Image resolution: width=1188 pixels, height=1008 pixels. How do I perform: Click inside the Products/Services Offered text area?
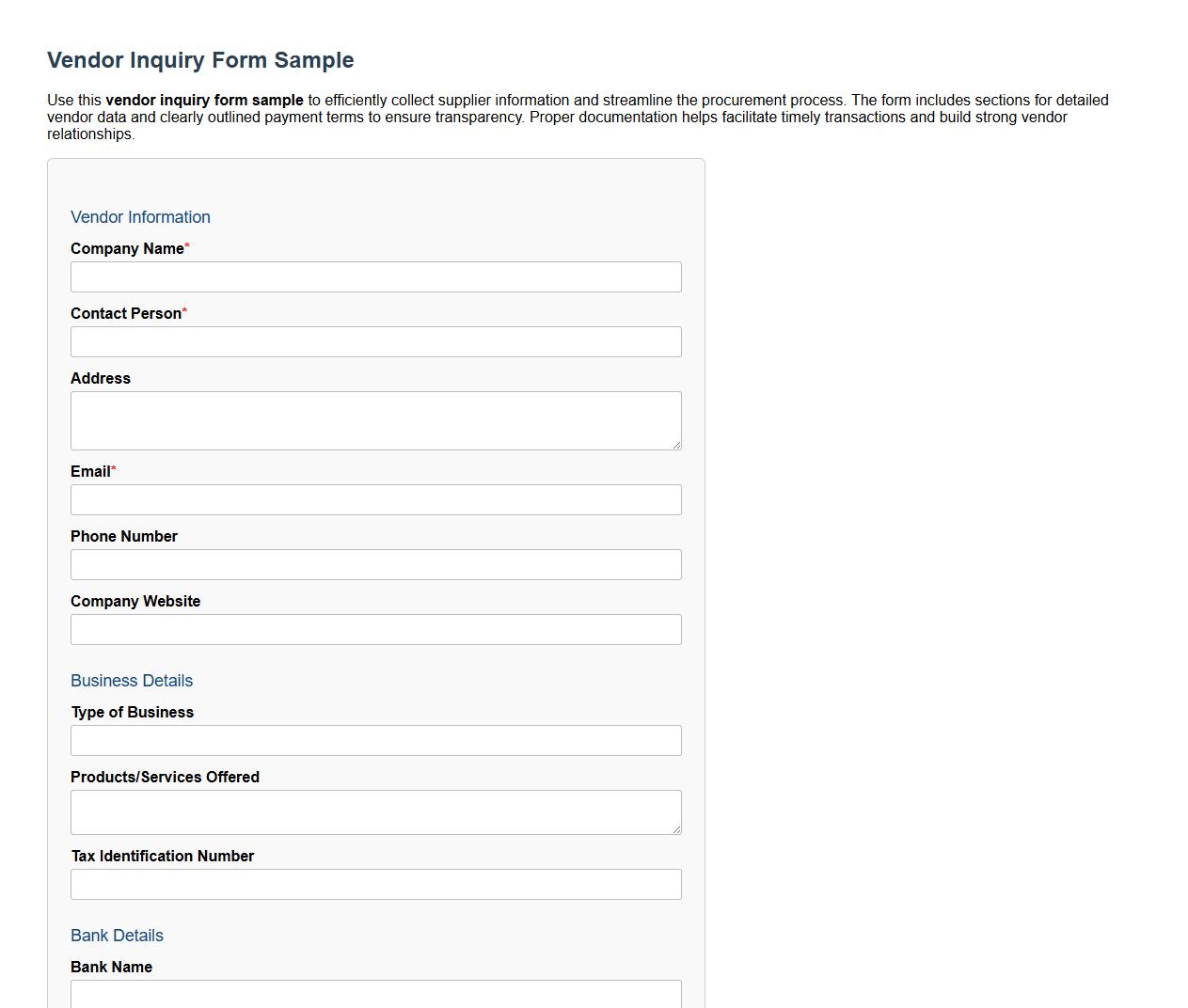[x=375, y=809]
